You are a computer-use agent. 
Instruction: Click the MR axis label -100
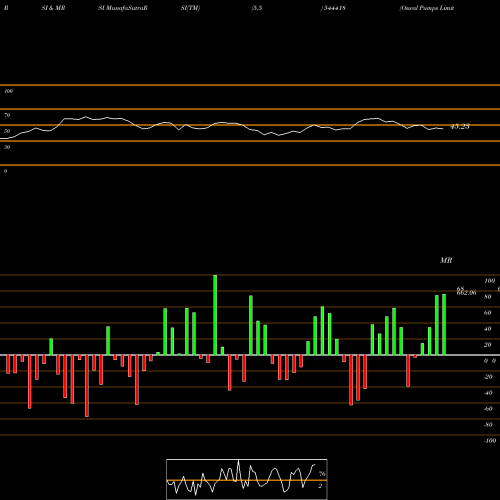tap(490, 441)
